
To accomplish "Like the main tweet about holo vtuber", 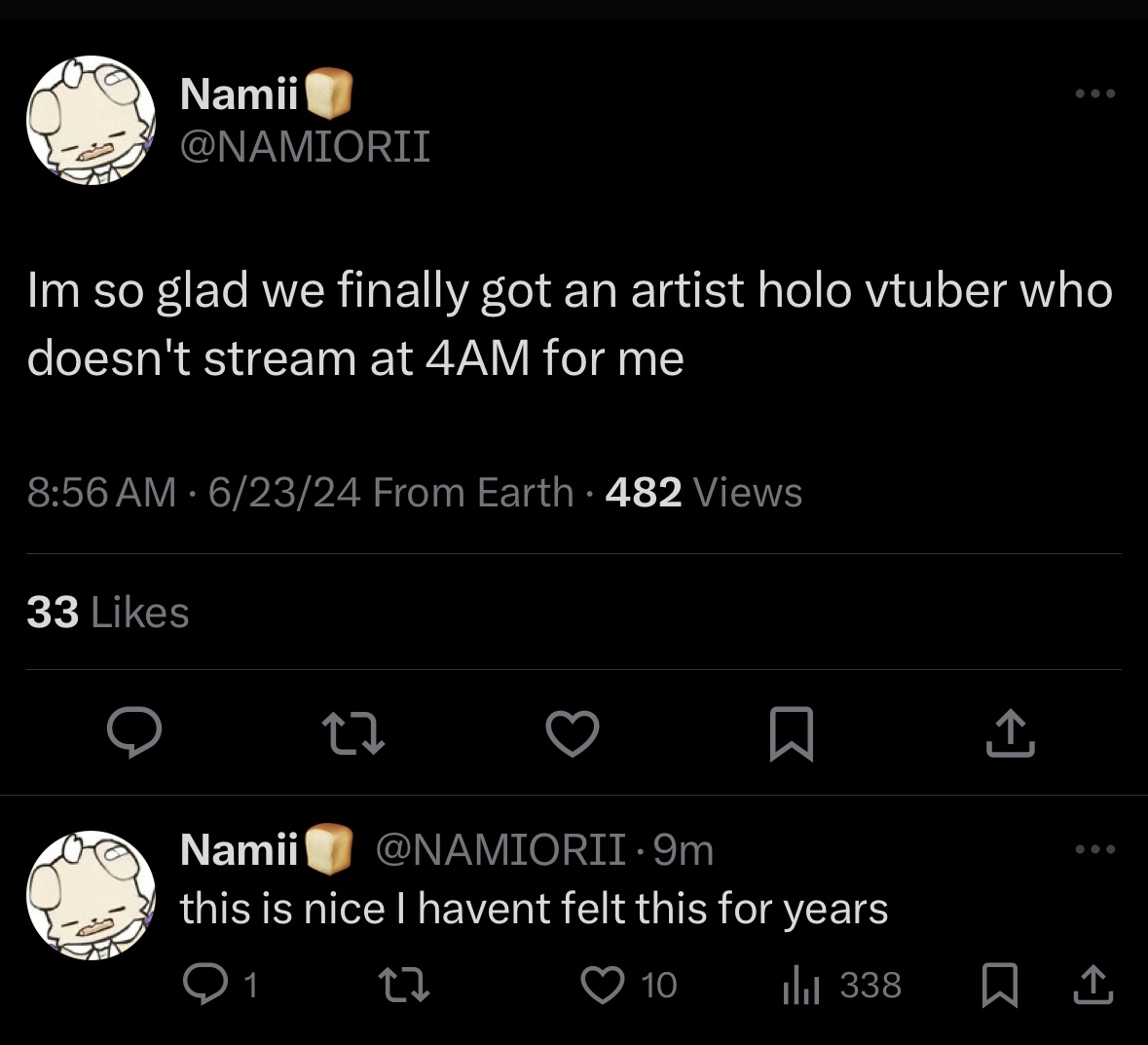I will [573, 734].
